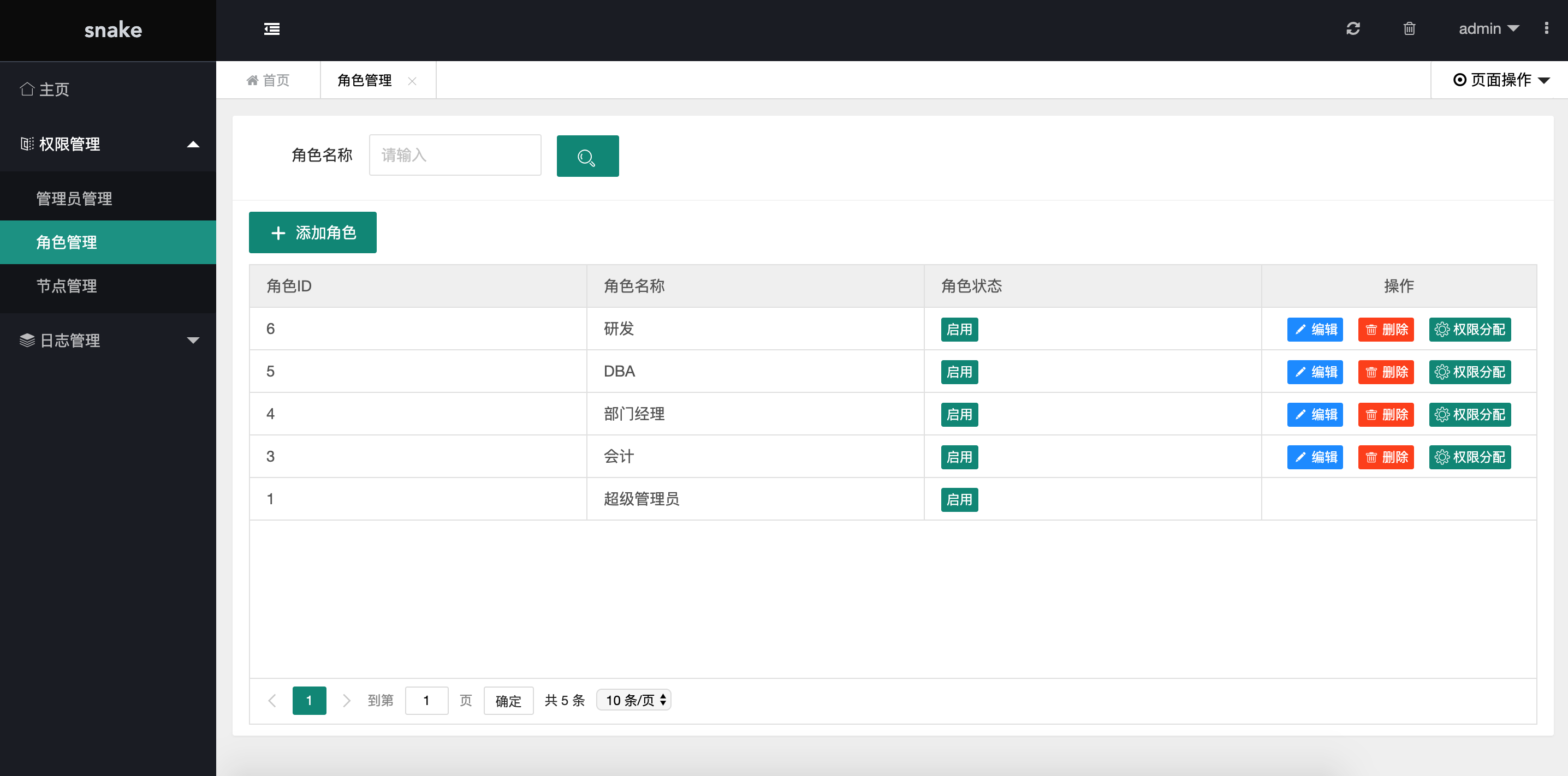The height and width of the screenshot is (776, 1568).
Task: Click the trash icon in top header
Action: [x=1409, y=29]
